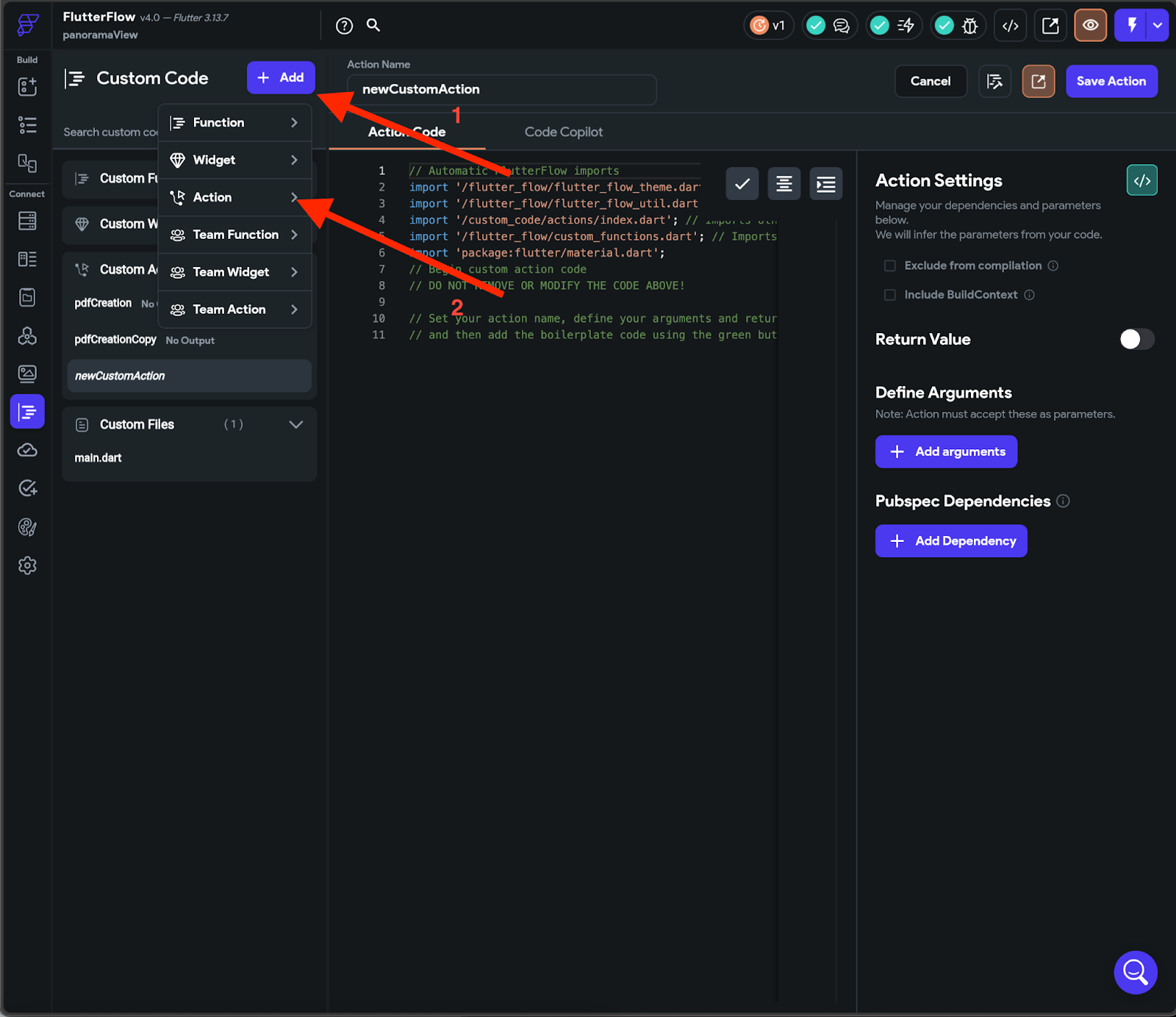Choose Action from the Add menu
The height and width of the screenshot is (1017, 1176).
[x=235, y=197]
